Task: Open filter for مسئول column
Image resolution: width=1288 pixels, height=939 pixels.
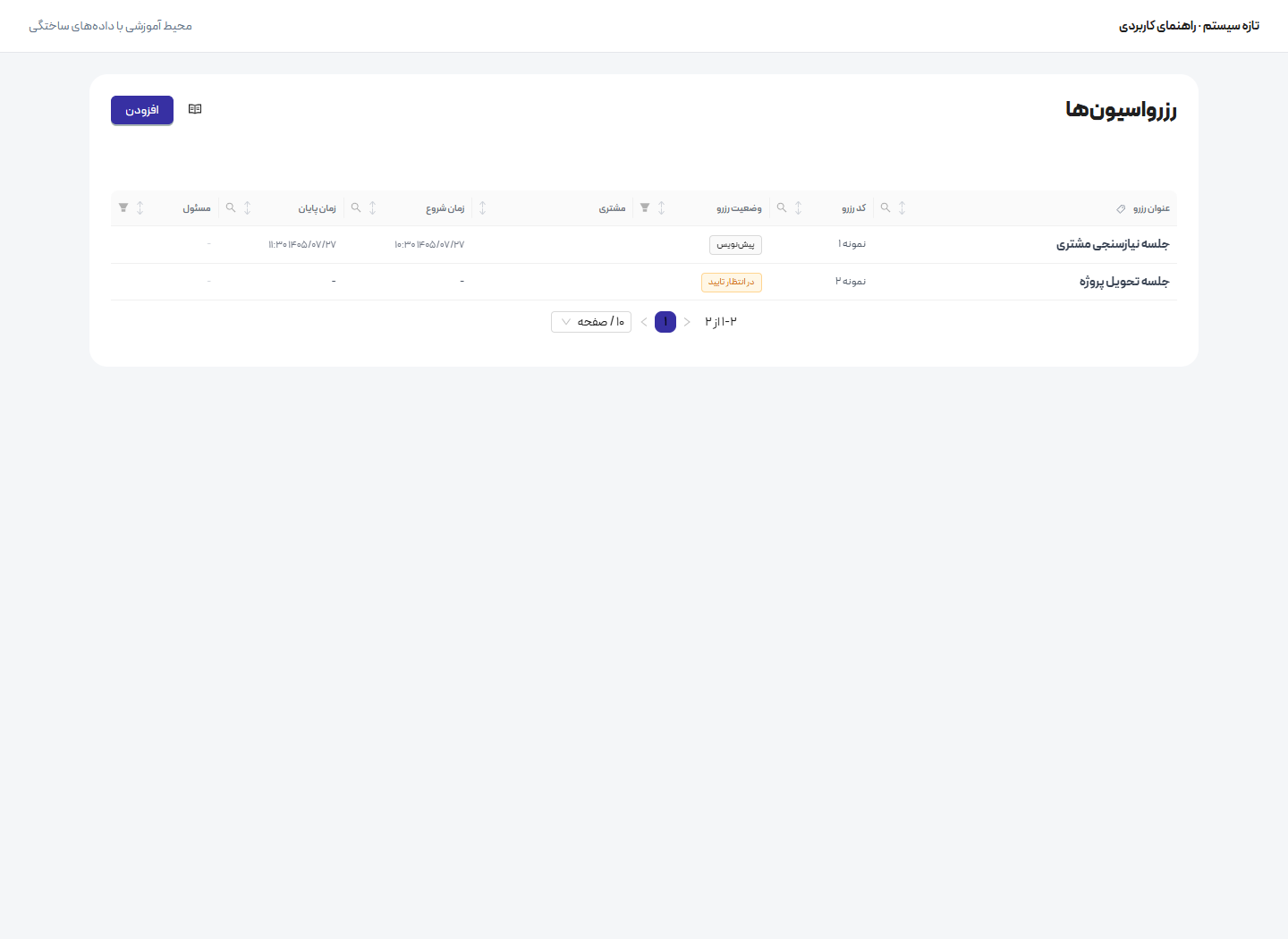Action: (x=123, y=208)
